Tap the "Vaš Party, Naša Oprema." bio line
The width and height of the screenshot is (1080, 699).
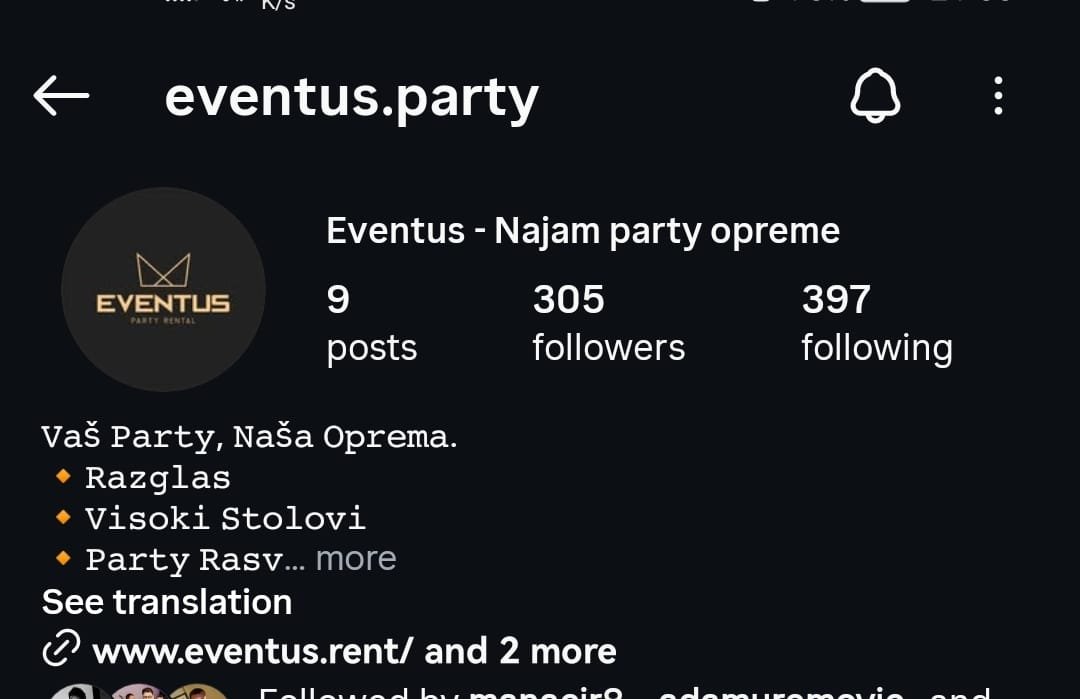249,437
